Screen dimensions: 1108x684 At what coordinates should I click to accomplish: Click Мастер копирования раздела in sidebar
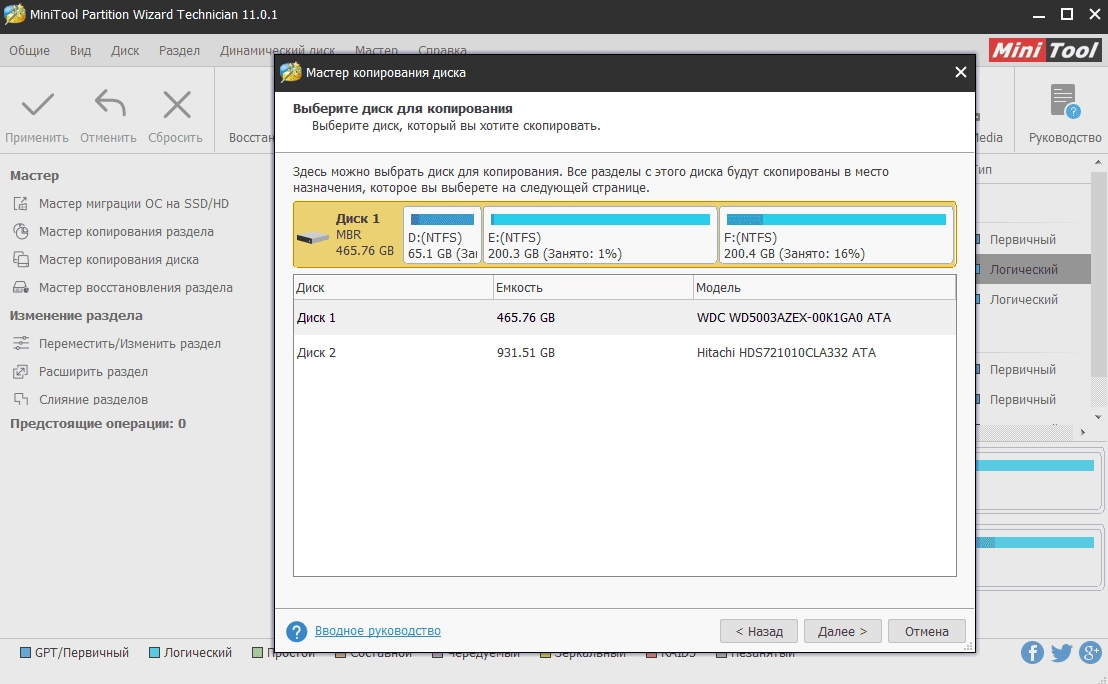[x=126, y=232]
